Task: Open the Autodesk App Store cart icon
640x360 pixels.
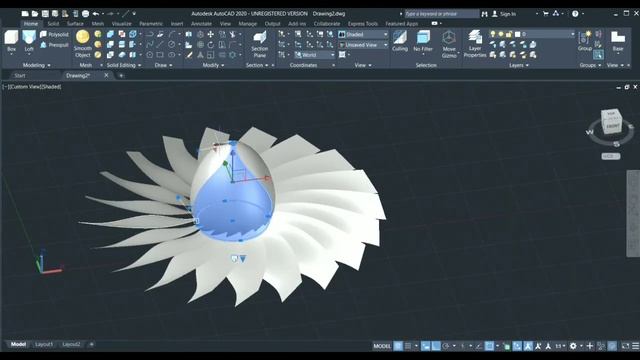Action: click(x=546, y=13)
